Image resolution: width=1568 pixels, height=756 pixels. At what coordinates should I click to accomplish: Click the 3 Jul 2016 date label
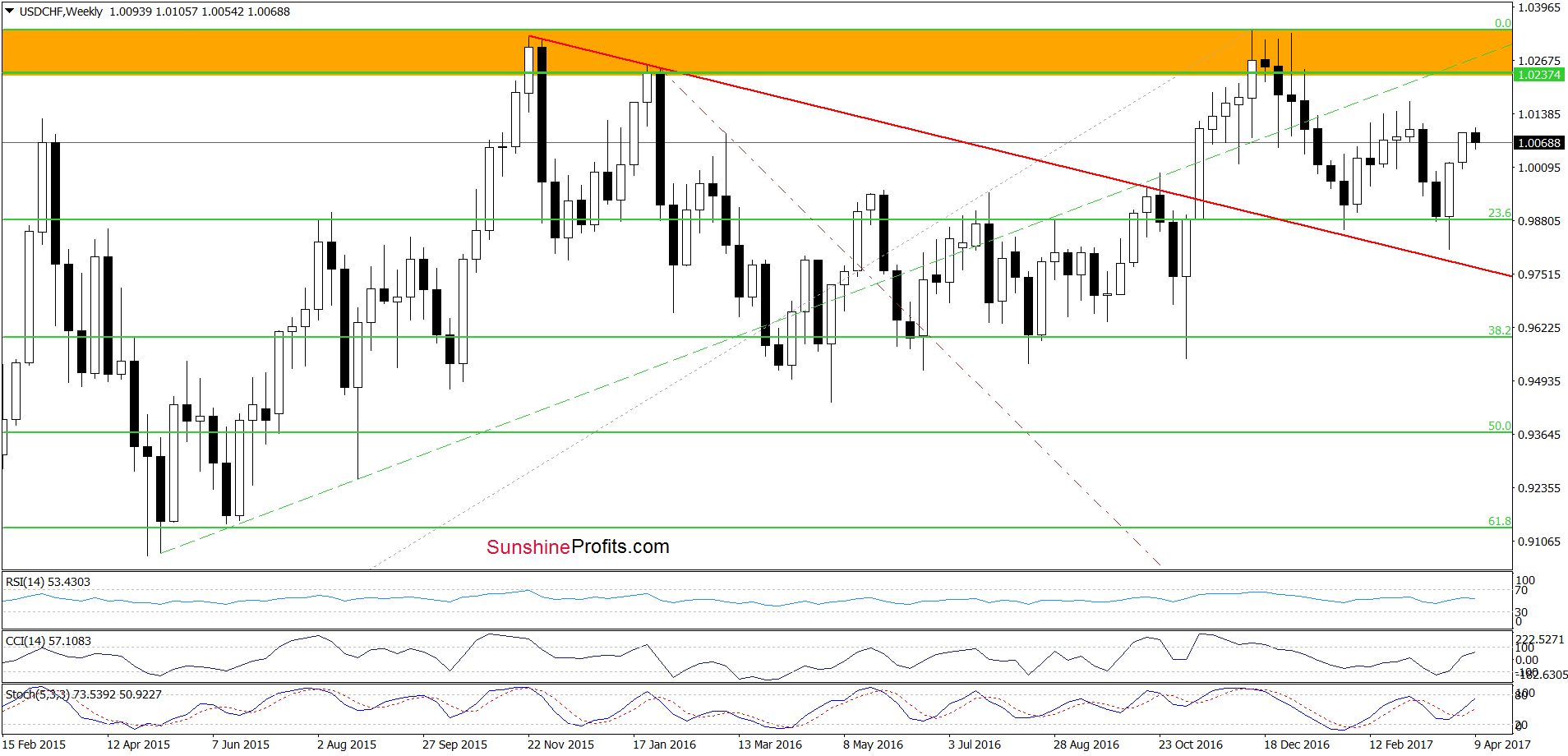coord(975,744)
